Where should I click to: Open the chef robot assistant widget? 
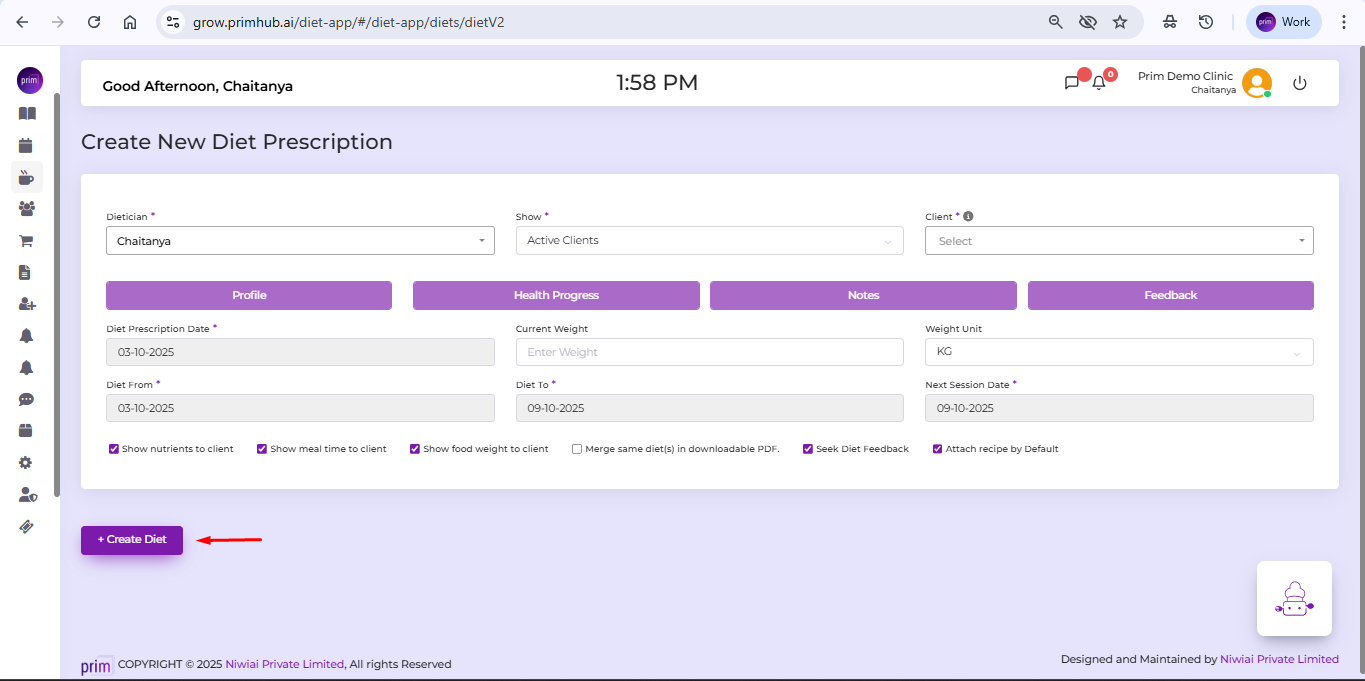[1294, 598]
